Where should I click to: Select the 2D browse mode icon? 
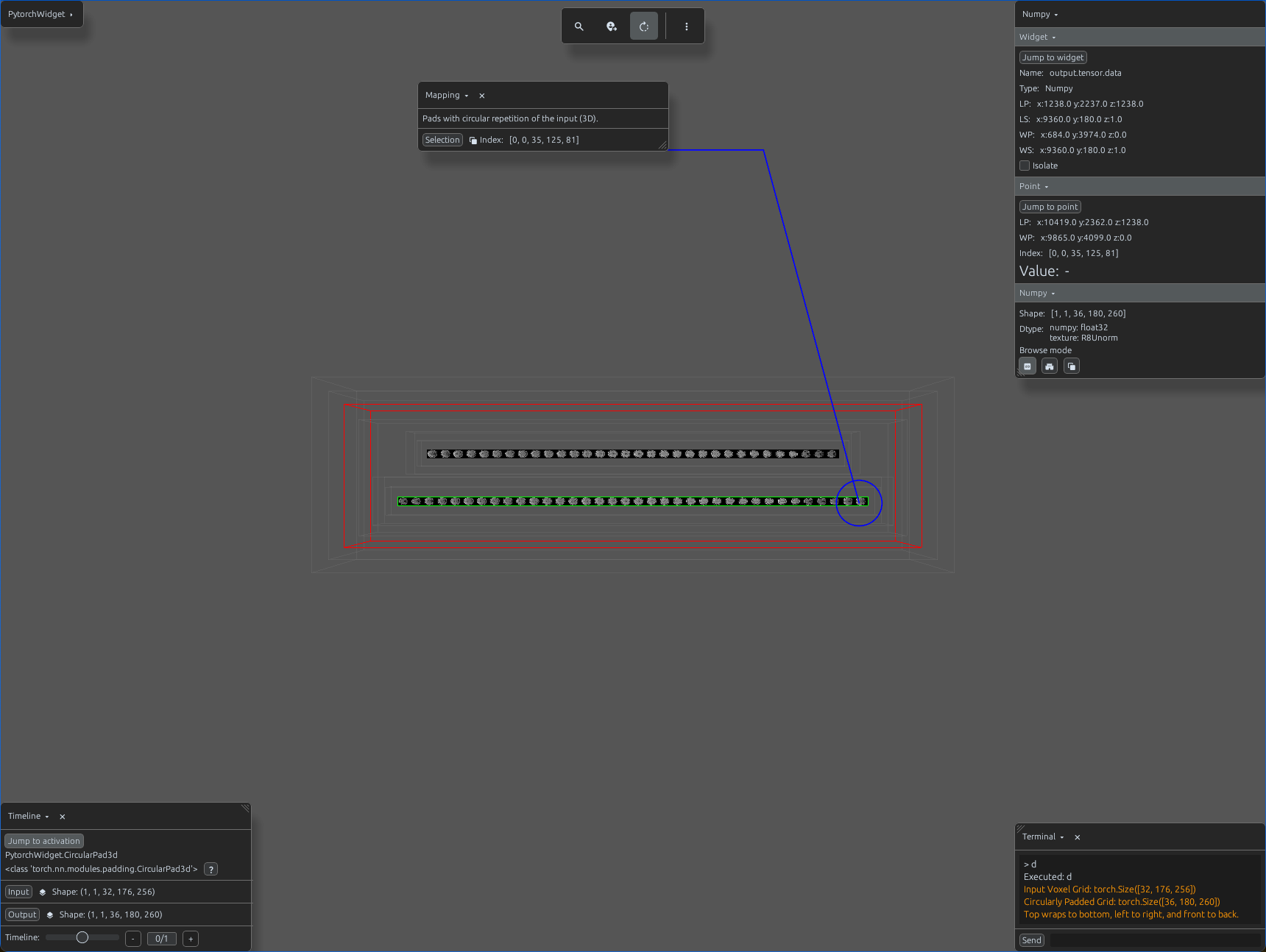(1028, 366)
